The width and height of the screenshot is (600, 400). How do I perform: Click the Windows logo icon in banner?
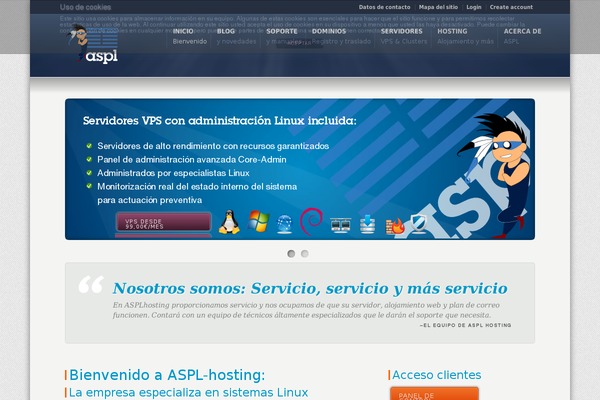coord(258,221)
